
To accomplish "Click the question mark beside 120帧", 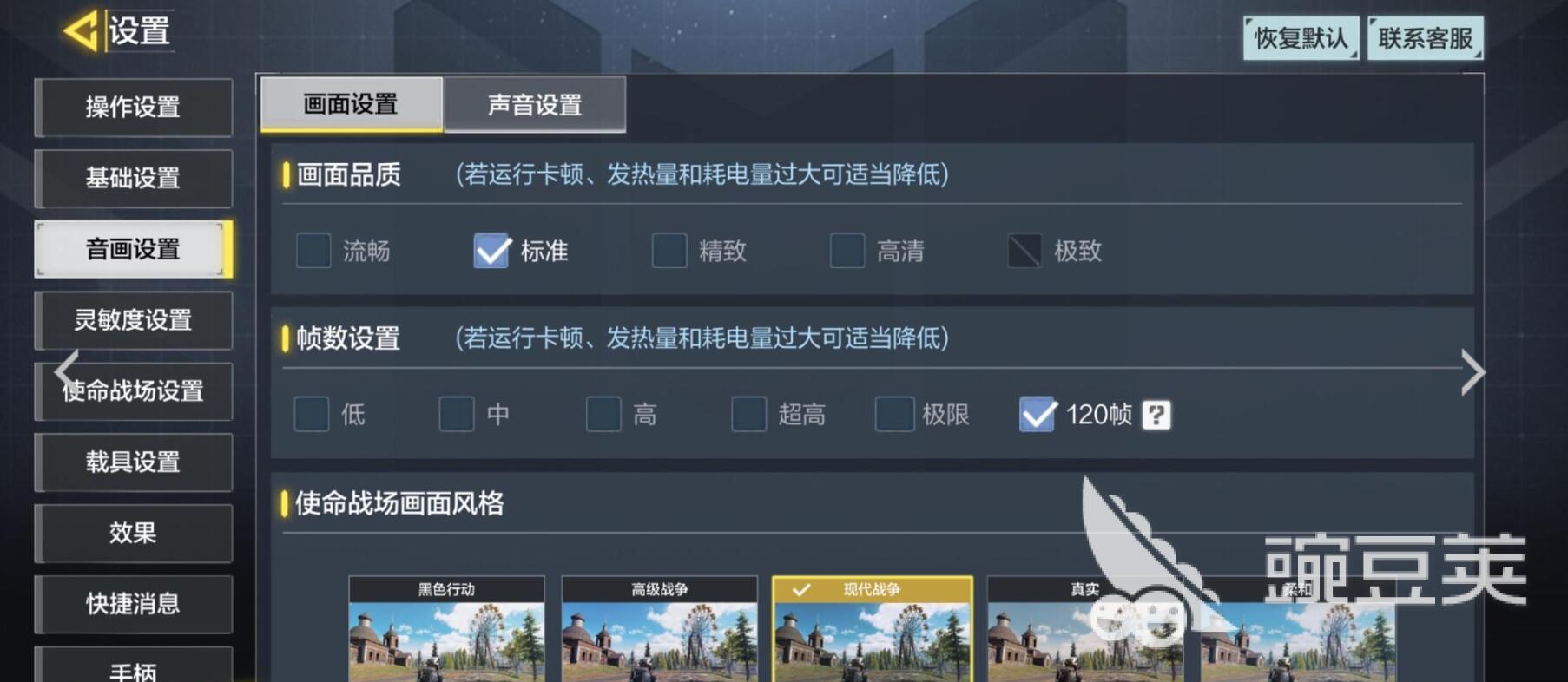I will [1156, 415].
